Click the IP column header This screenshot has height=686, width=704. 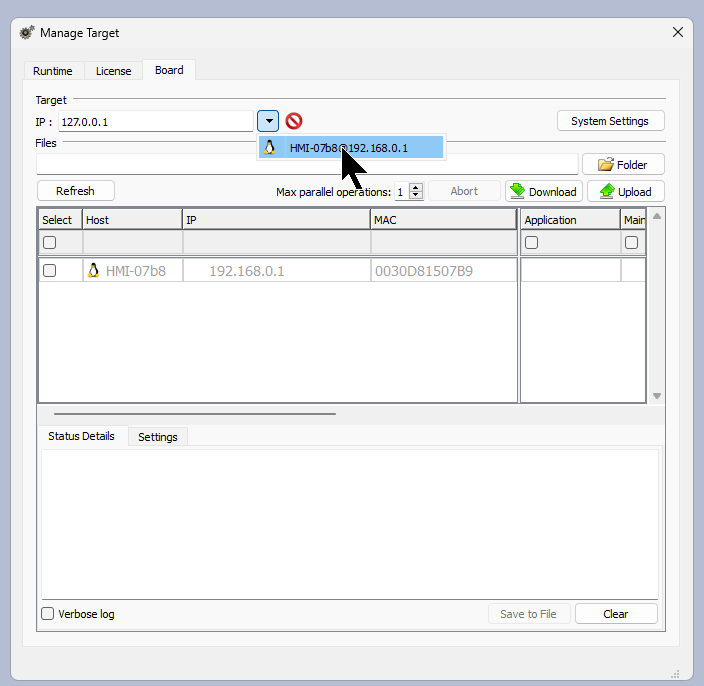point(277,220)
